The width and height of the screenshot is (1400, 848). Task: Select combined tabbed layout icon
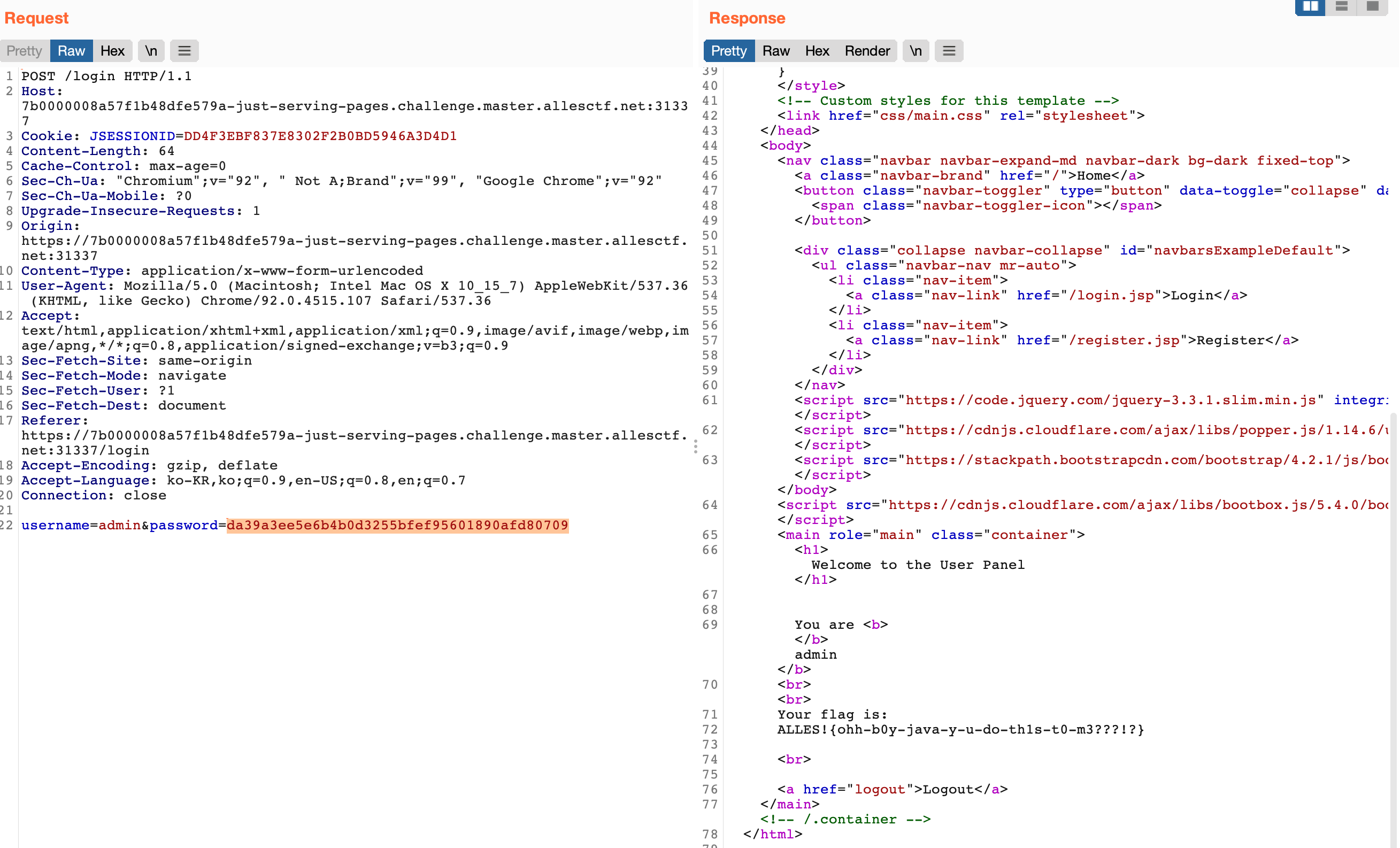(1373, 7)
